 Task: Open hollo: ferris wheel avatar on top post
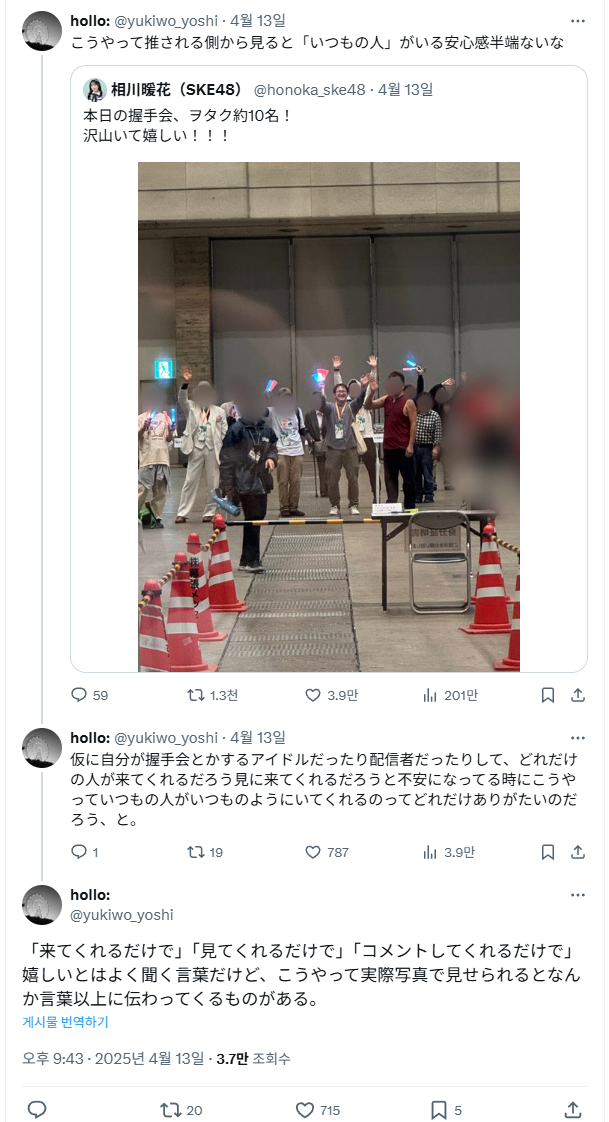click(x=42, y=31)
